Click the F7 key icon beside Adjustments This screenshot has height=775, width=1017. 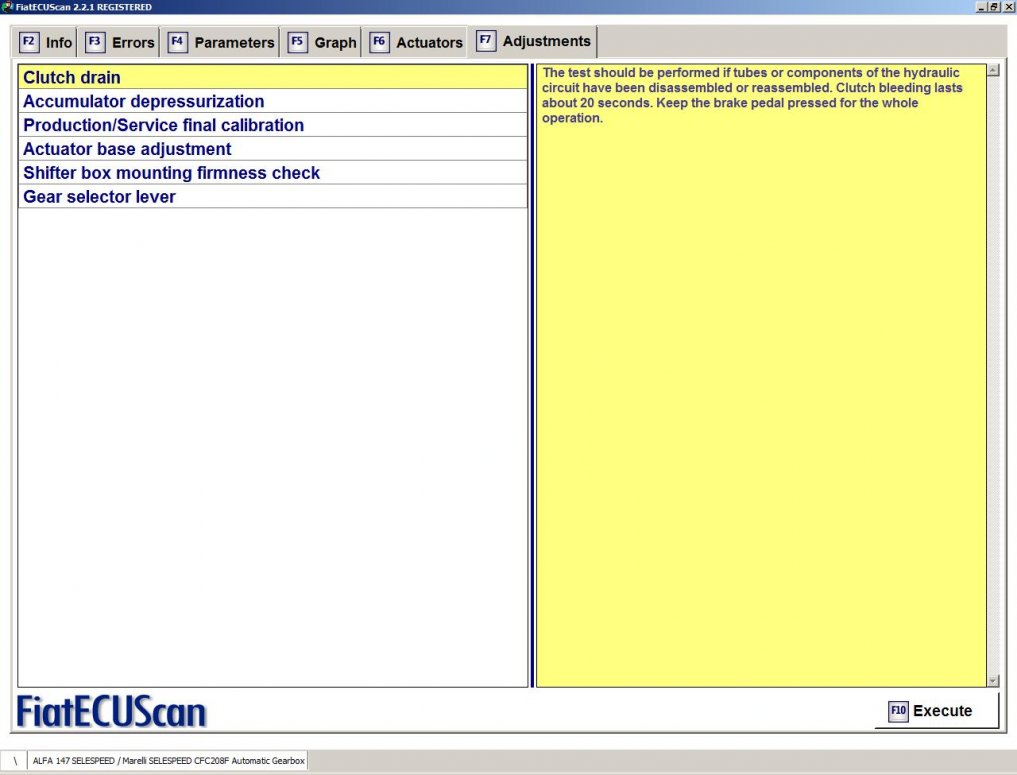coord(486,41)
